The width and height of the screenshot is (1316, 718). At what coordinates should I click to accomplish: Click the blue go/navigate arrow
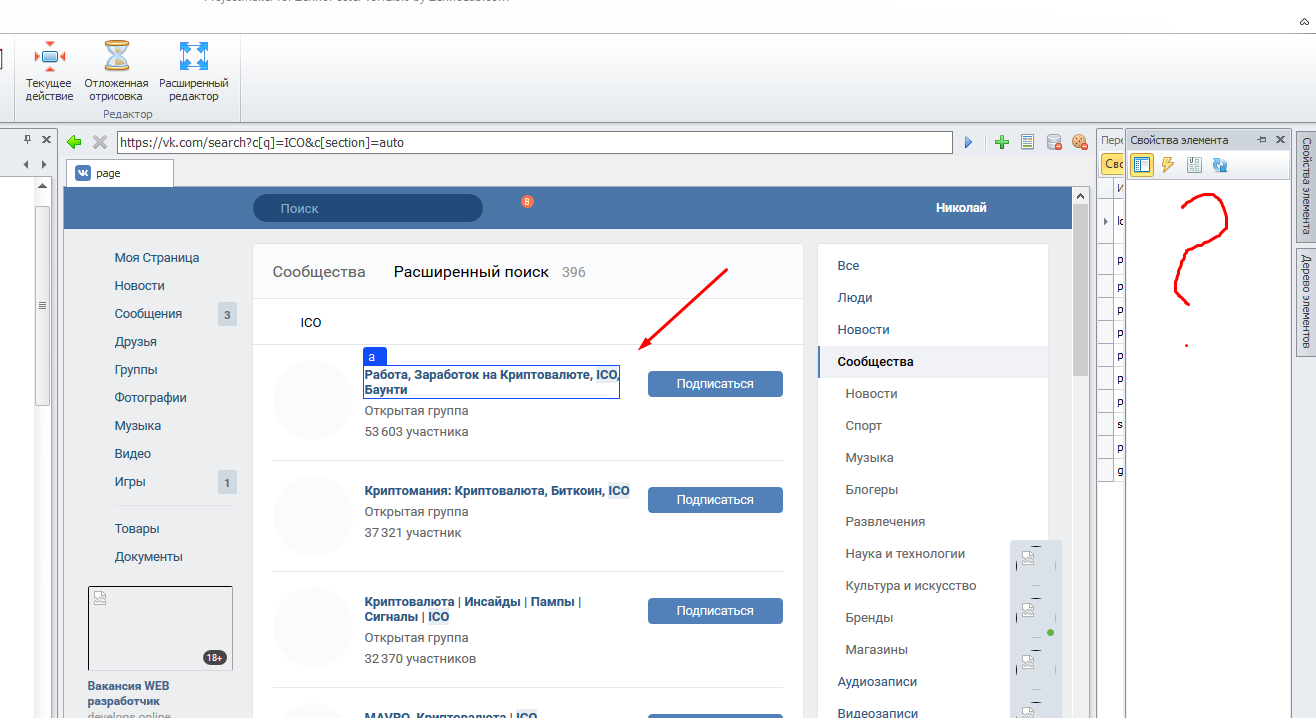[x=968, y=142]
